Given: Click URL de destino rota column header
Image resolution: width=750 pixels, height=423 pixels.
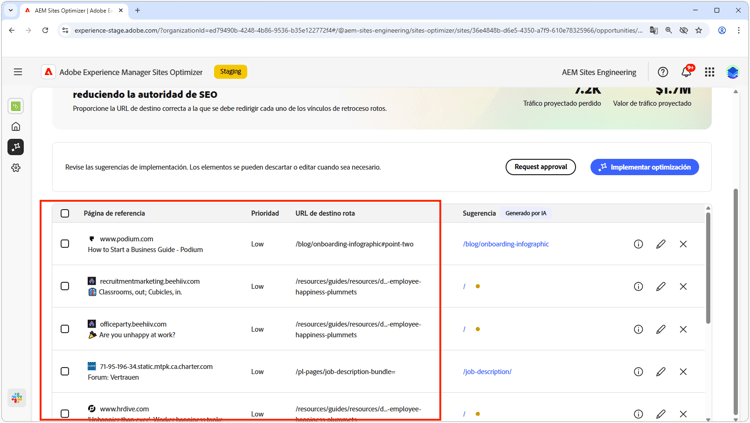Looking at the screenshot, I should coord(325,213).
